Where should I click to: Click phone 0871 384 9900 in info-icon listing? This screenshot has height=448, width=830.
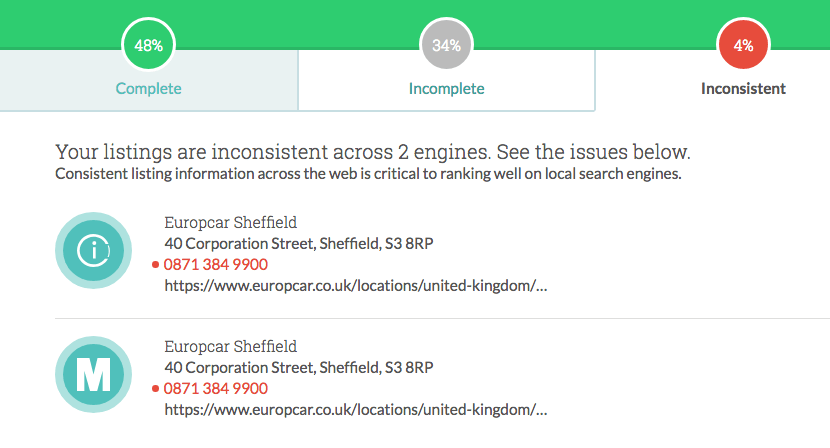click(215, 265)
